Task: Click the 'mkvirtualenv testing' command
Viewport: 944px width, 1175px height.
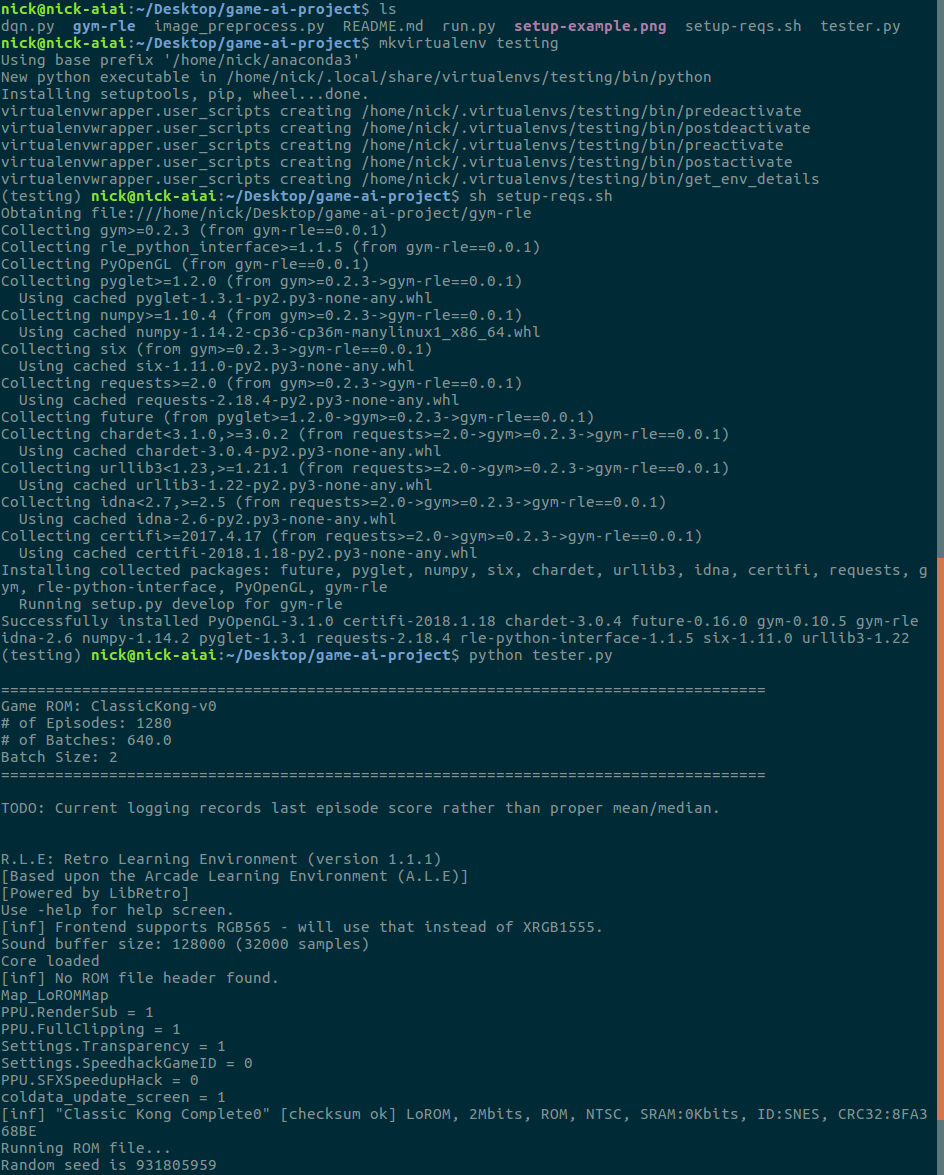Action: click(x=468, y=43)
